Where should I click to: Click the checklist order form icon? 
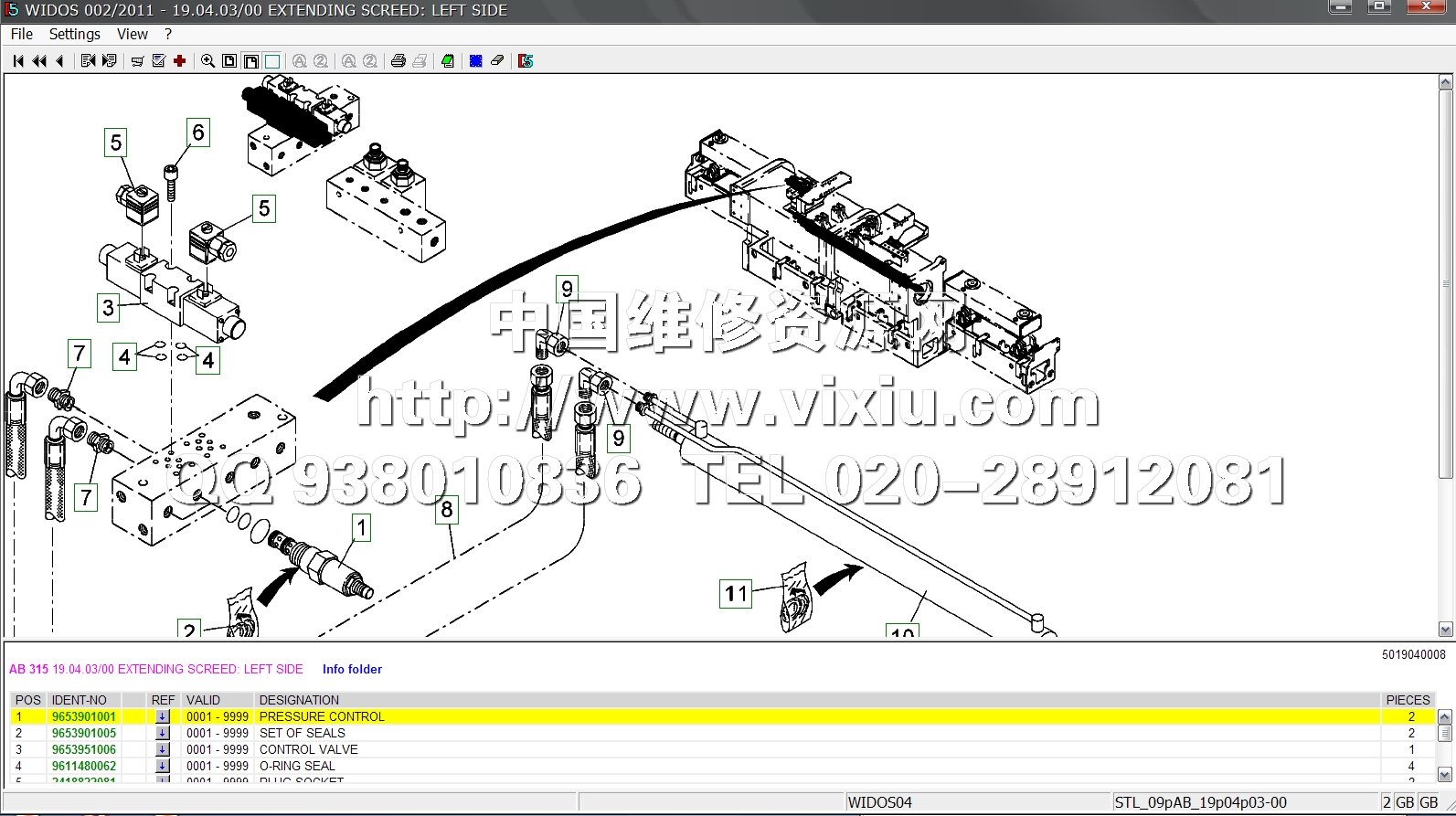click(x=158, y=61)
